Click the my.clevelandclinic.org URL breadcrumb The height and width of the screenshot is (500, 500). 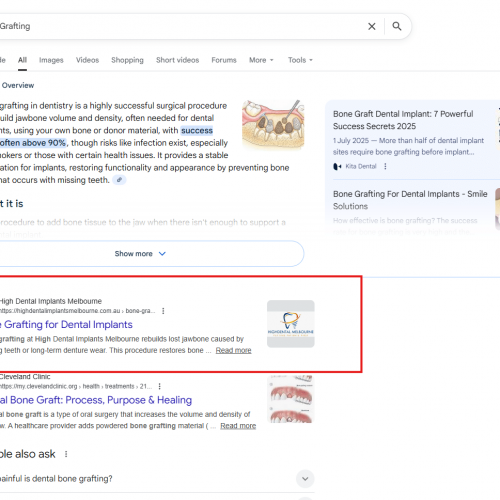76,386
